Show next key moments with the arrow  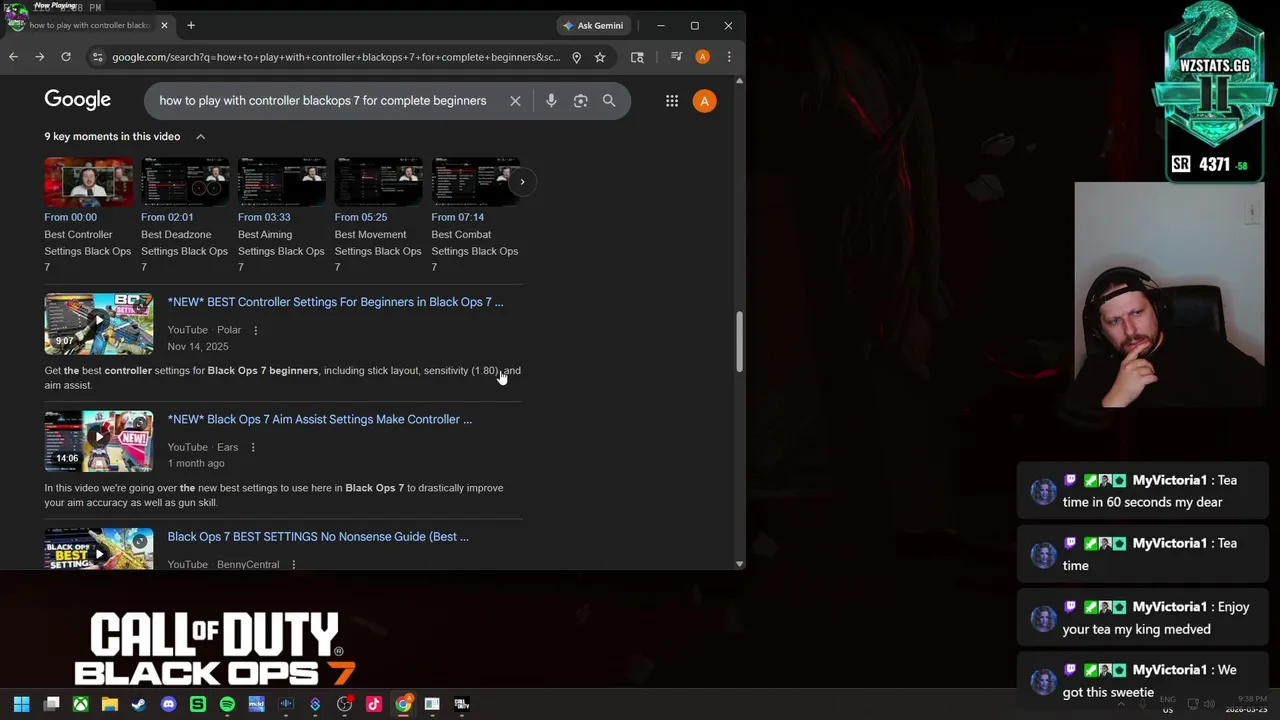click(x=522, y=181)
